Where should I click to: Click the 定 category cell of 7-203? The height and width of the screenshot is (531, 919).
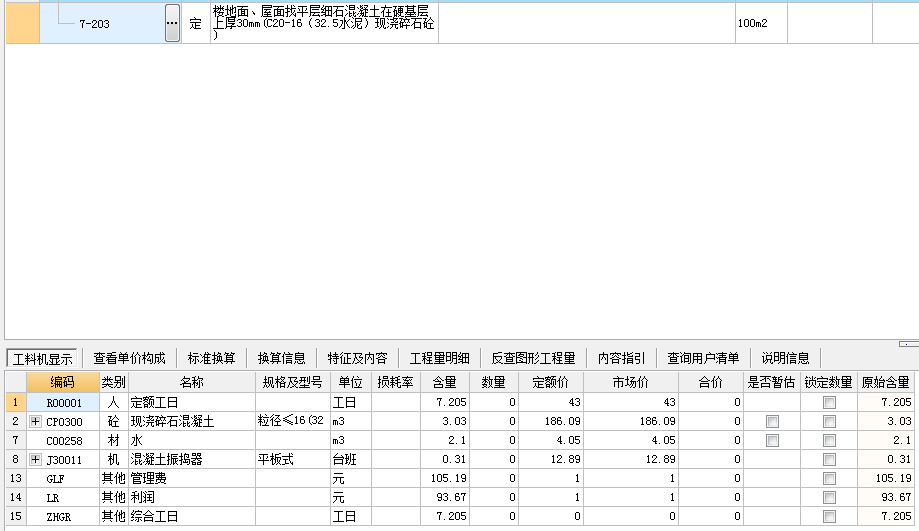pyautogui.click(x=196, y=23)
